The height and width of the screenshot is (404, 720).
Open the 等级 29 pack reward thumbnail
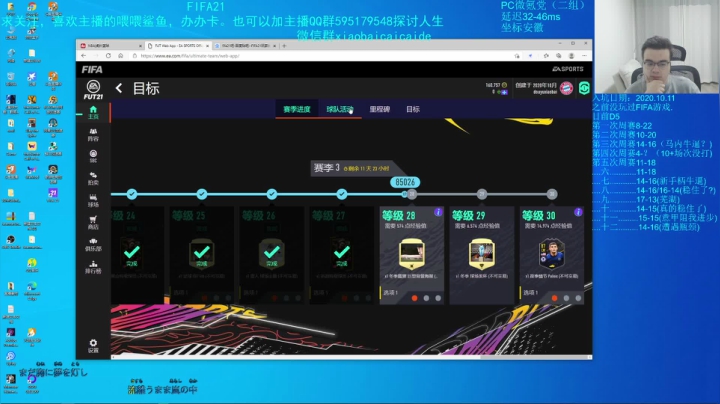coord(482,253)
